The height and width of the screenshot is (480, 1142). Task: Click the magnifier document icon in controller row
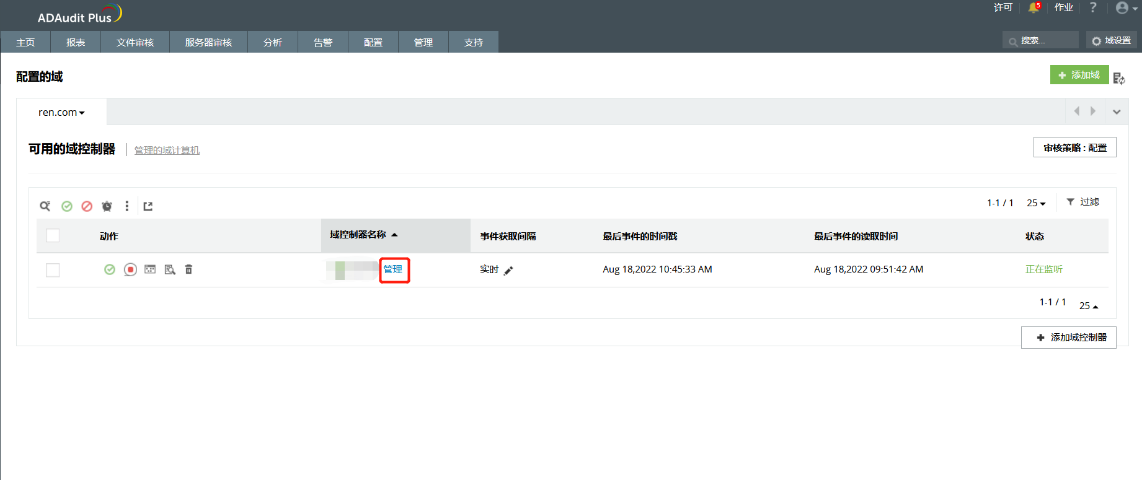pyautogui.click(x=170, y=269)
